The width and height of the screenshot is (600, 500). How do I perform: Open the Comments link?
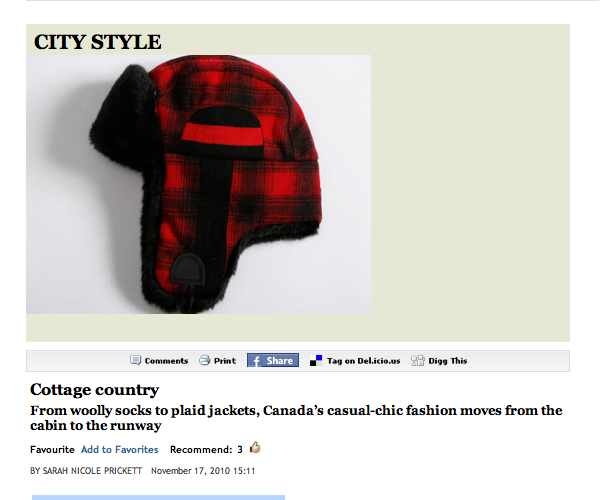tap(166, 361)
